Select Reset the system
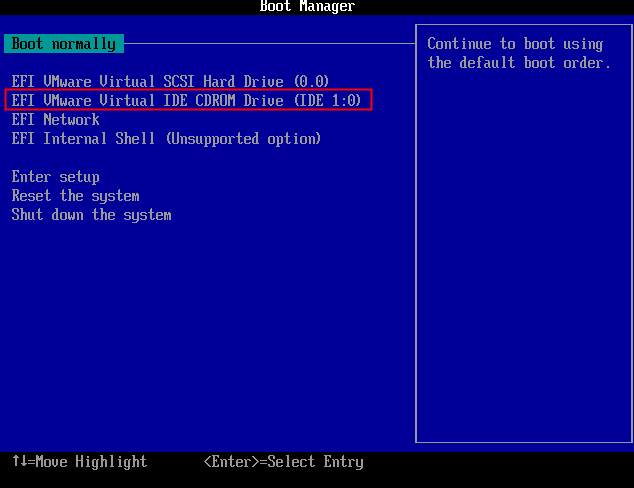Image resolution: width=634 pixels, height=488 pixels. [x=75, y=196]
